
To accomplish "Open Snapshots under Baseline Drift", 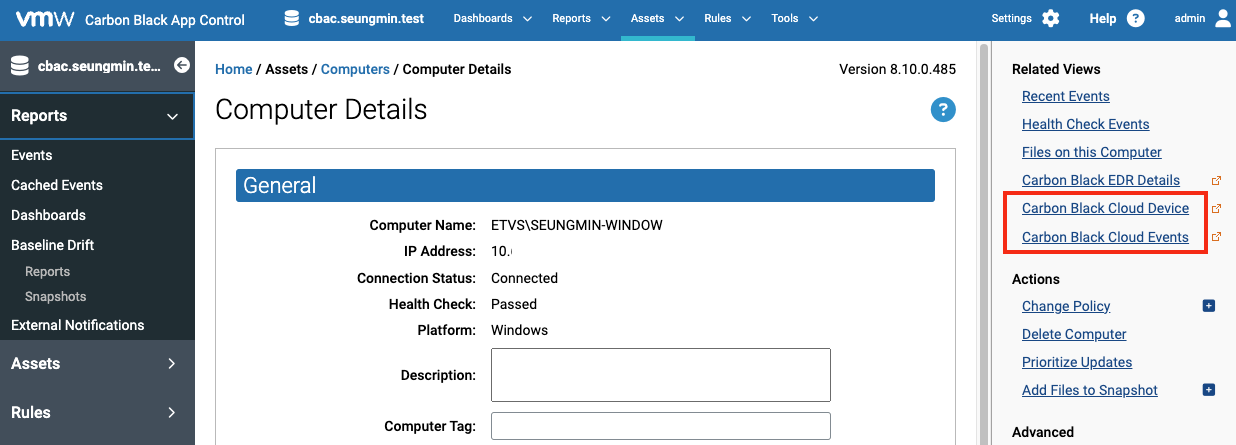I will tap(55, 297).
